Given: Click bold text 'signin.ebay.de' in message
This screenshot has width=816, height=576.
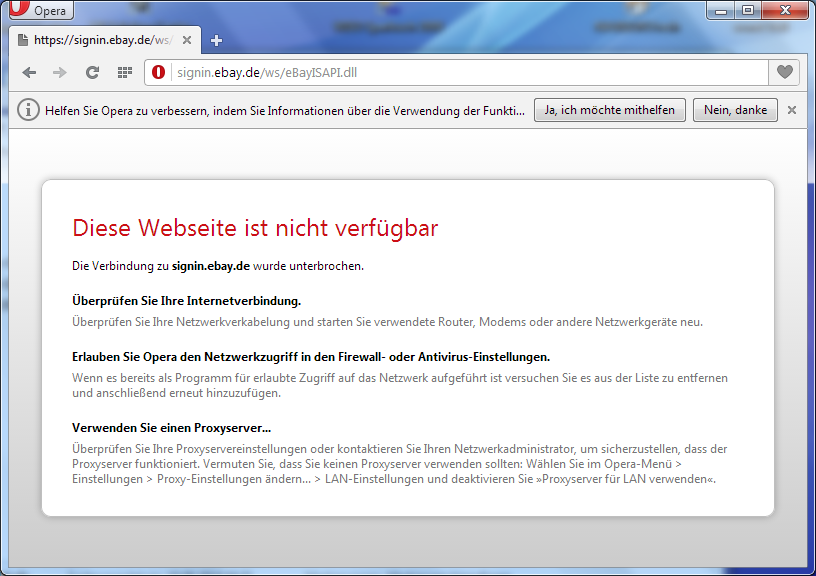Looking at the screenshot, I should [x=211, y=266].
